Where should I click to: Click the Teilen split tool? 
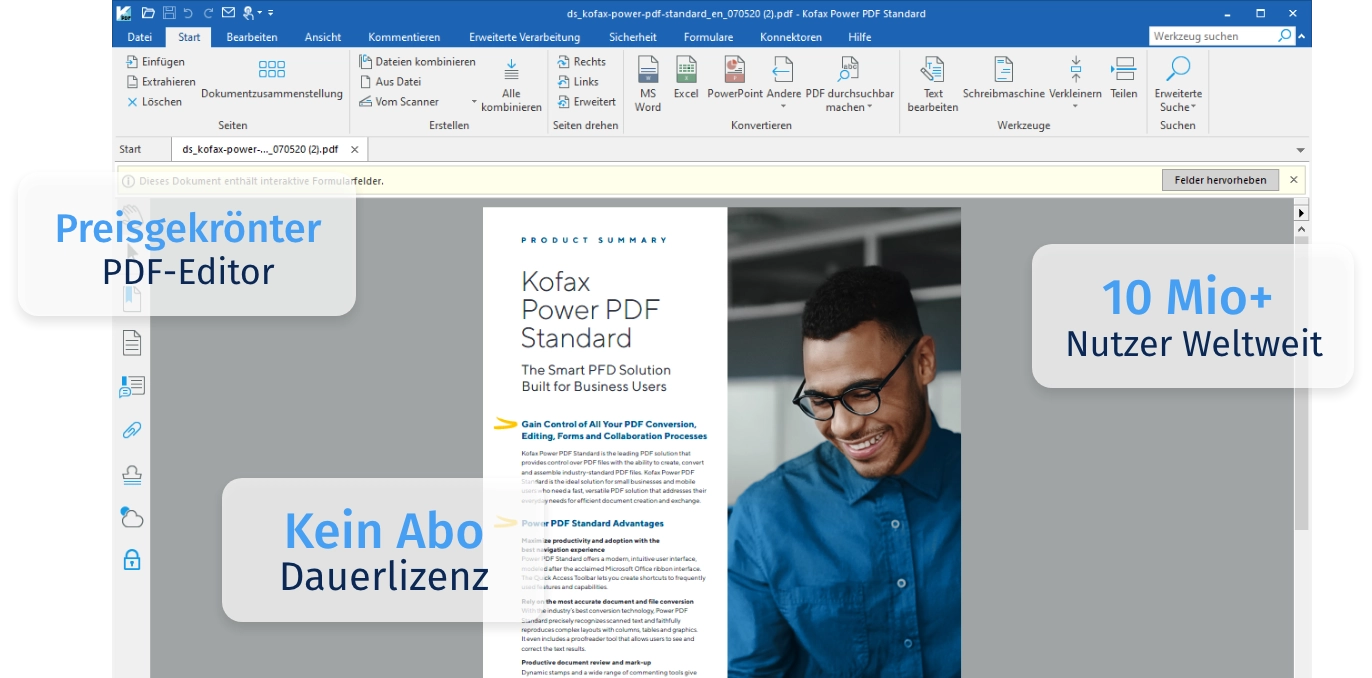click(1124, 78)
